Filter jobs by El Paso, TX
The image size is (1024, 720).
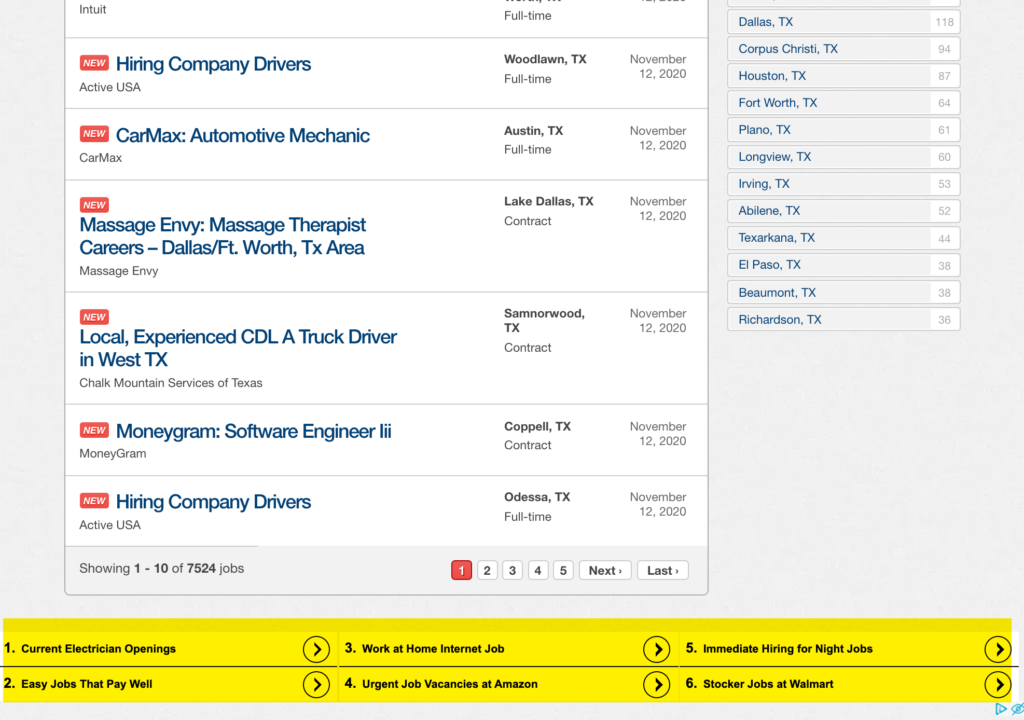pos(843,265)
